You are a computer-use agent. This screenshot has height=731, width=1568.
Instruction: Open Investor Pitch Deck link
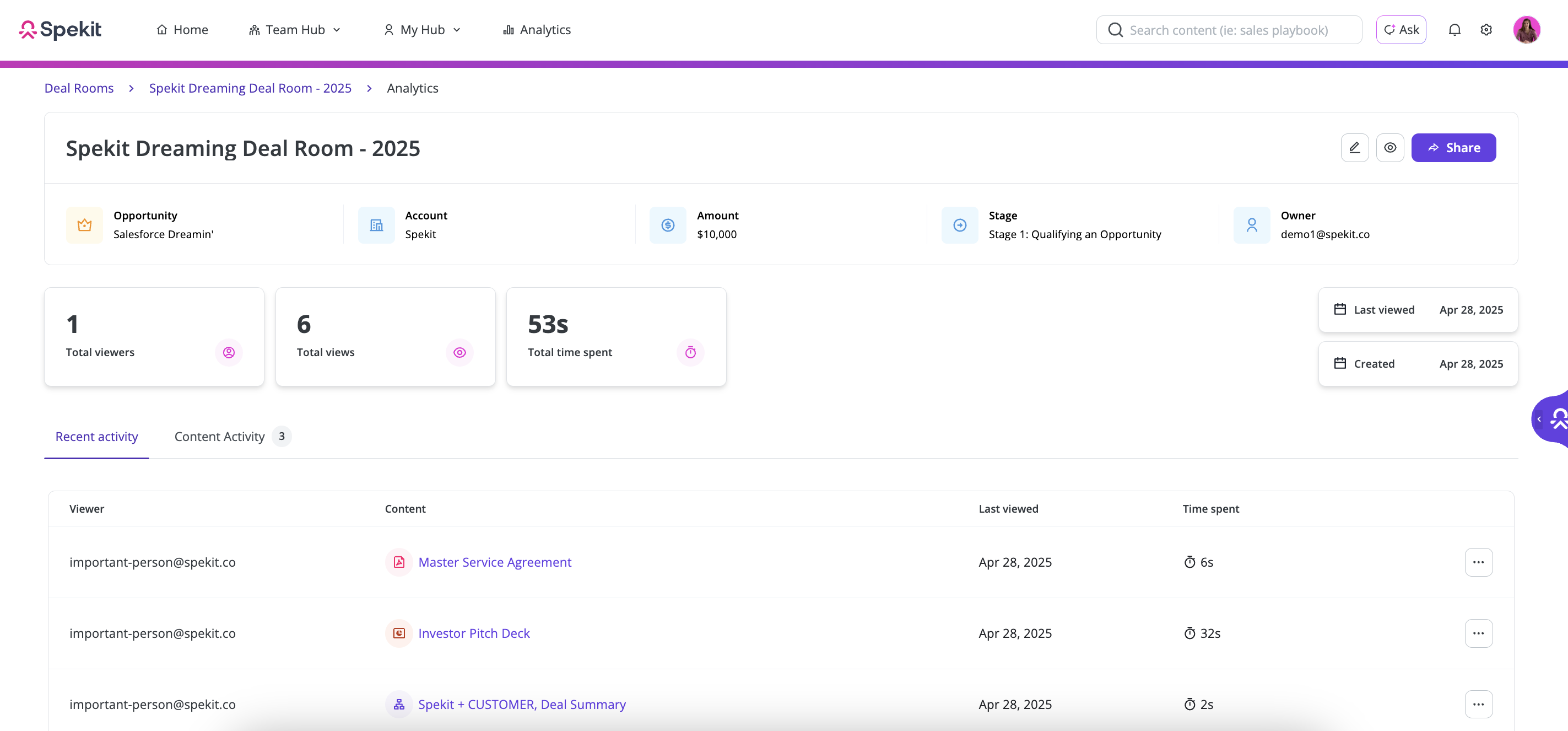474,633
